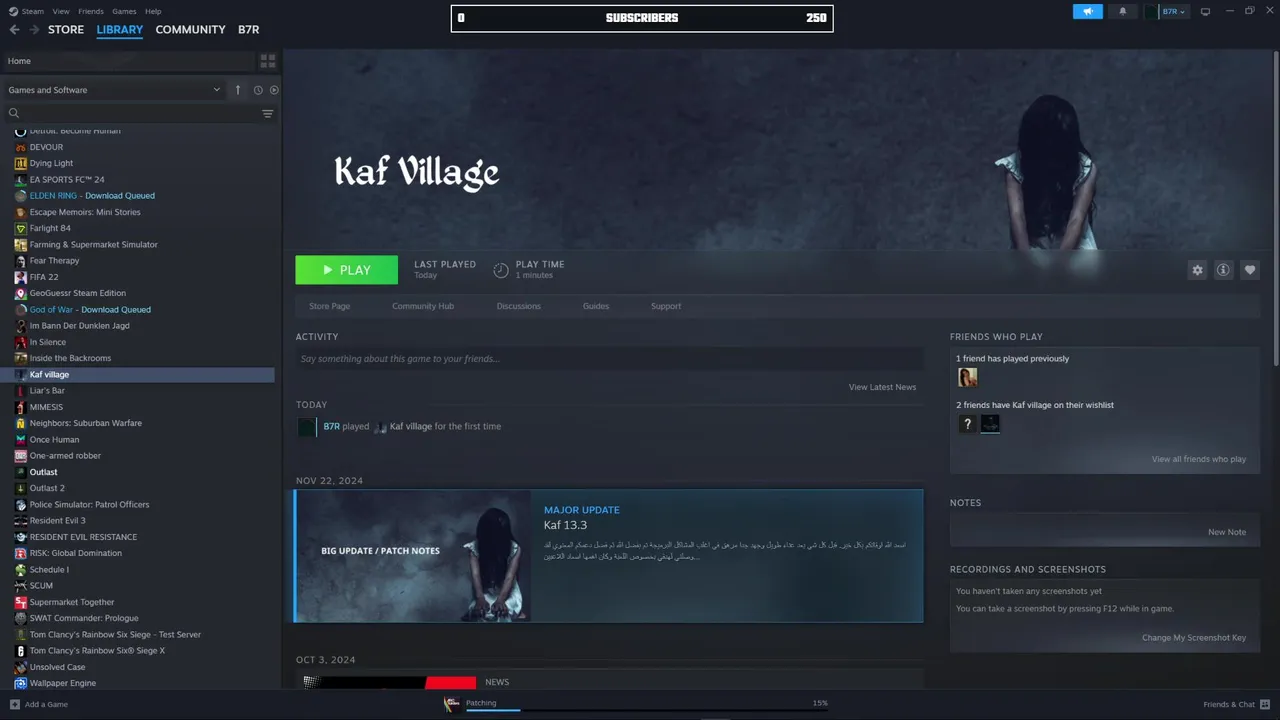Go forward with the right arrow

coord(34,30)
